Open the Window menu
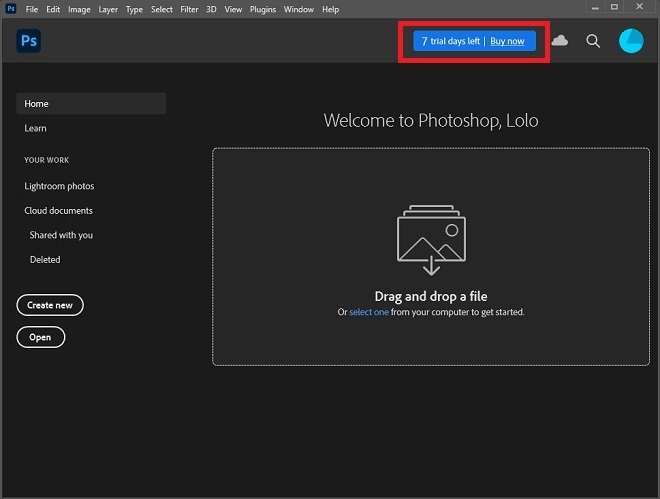 pyautogui.click(x=298, y=9)
